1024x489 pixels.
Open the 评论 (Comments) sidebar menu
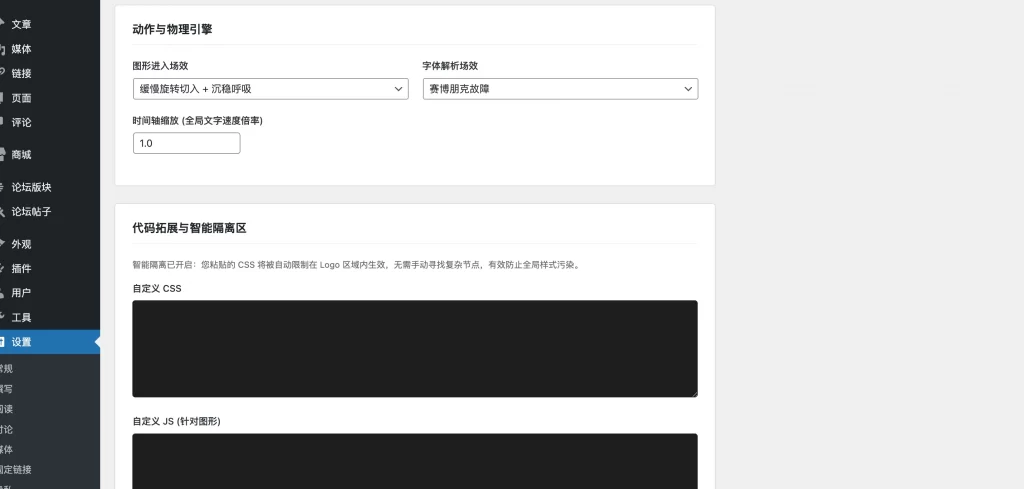point(21,122)
